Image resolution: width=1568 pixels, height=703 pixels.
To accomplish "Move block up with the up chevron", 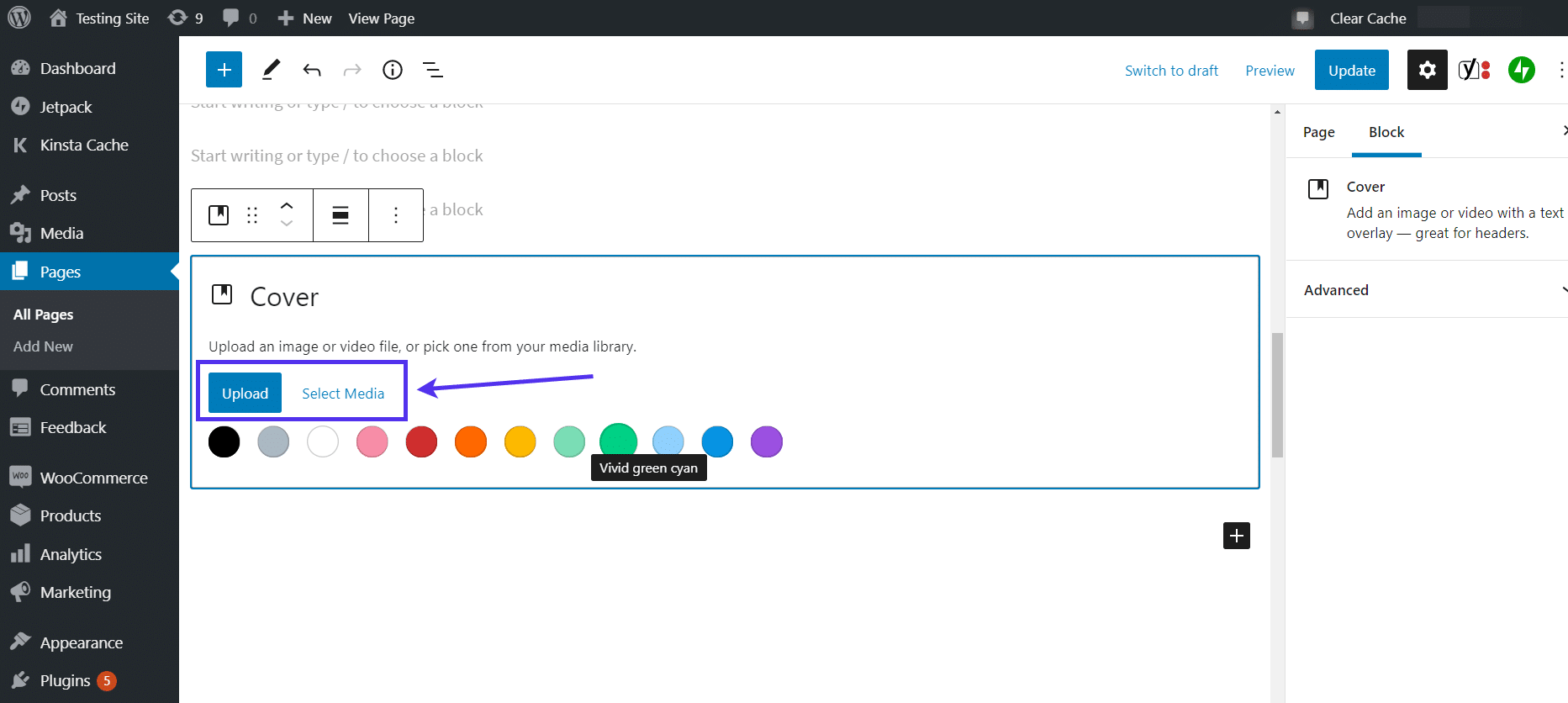I will (287, 206).
